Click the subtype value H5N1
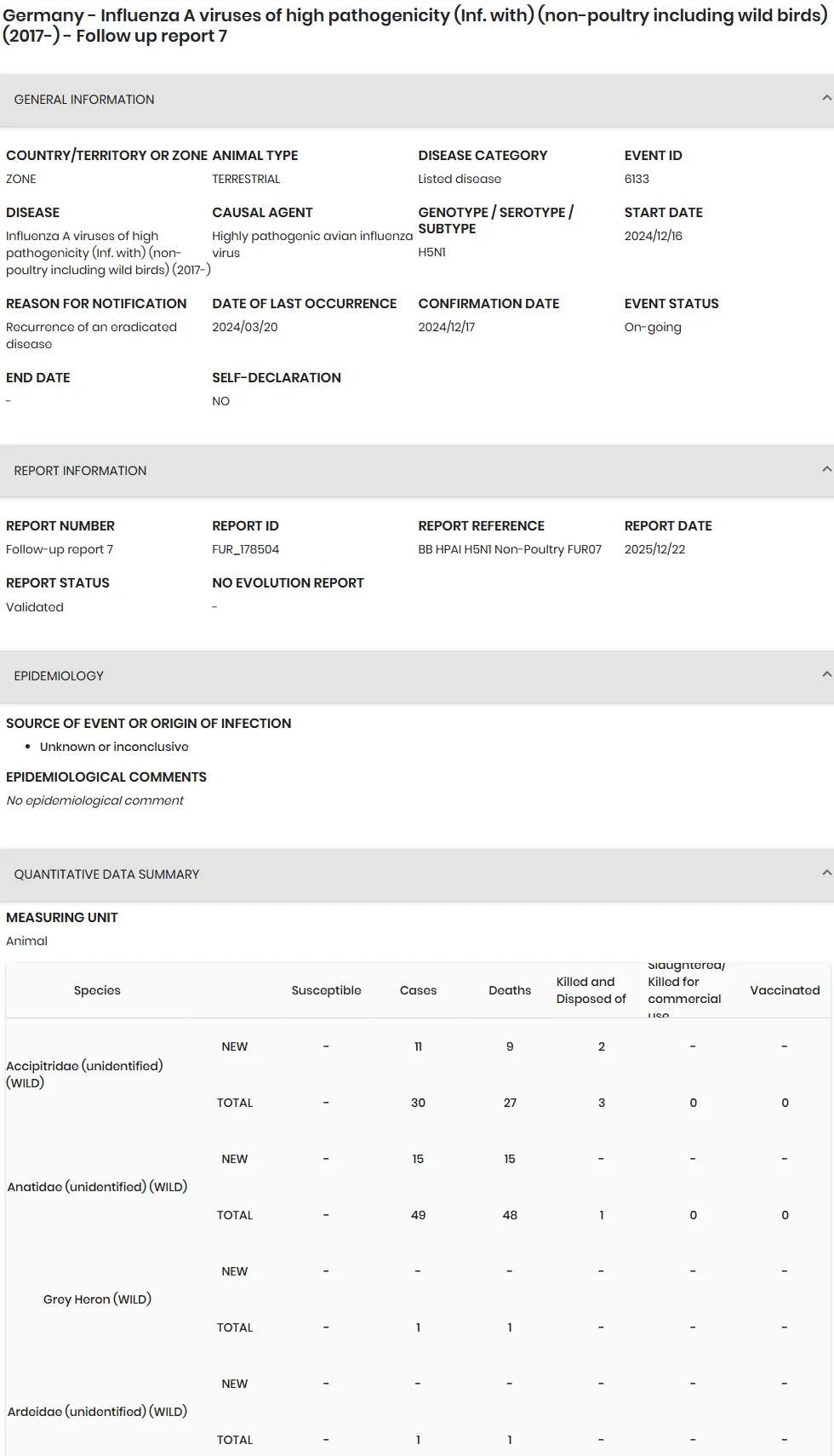 [431, 252]
